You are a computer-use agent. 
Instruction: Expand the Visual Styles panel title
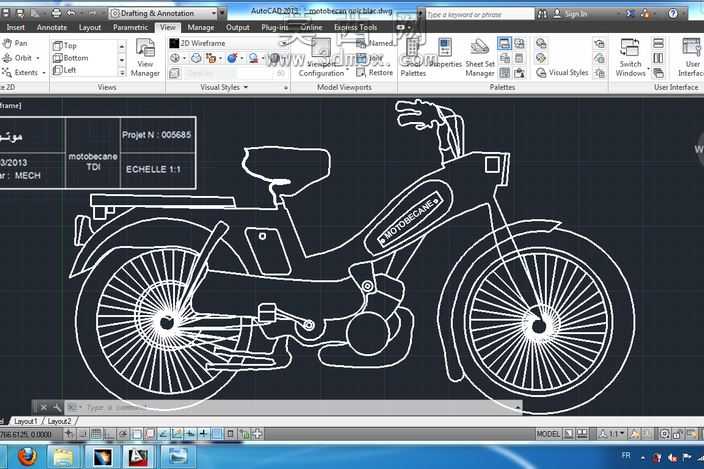click(x=224, y=87)
